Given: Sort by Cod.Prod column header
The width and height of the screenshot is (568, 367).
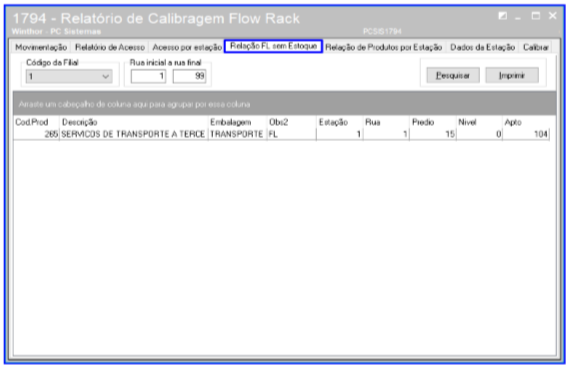Looking at the screenshot, I should point(36,122).
